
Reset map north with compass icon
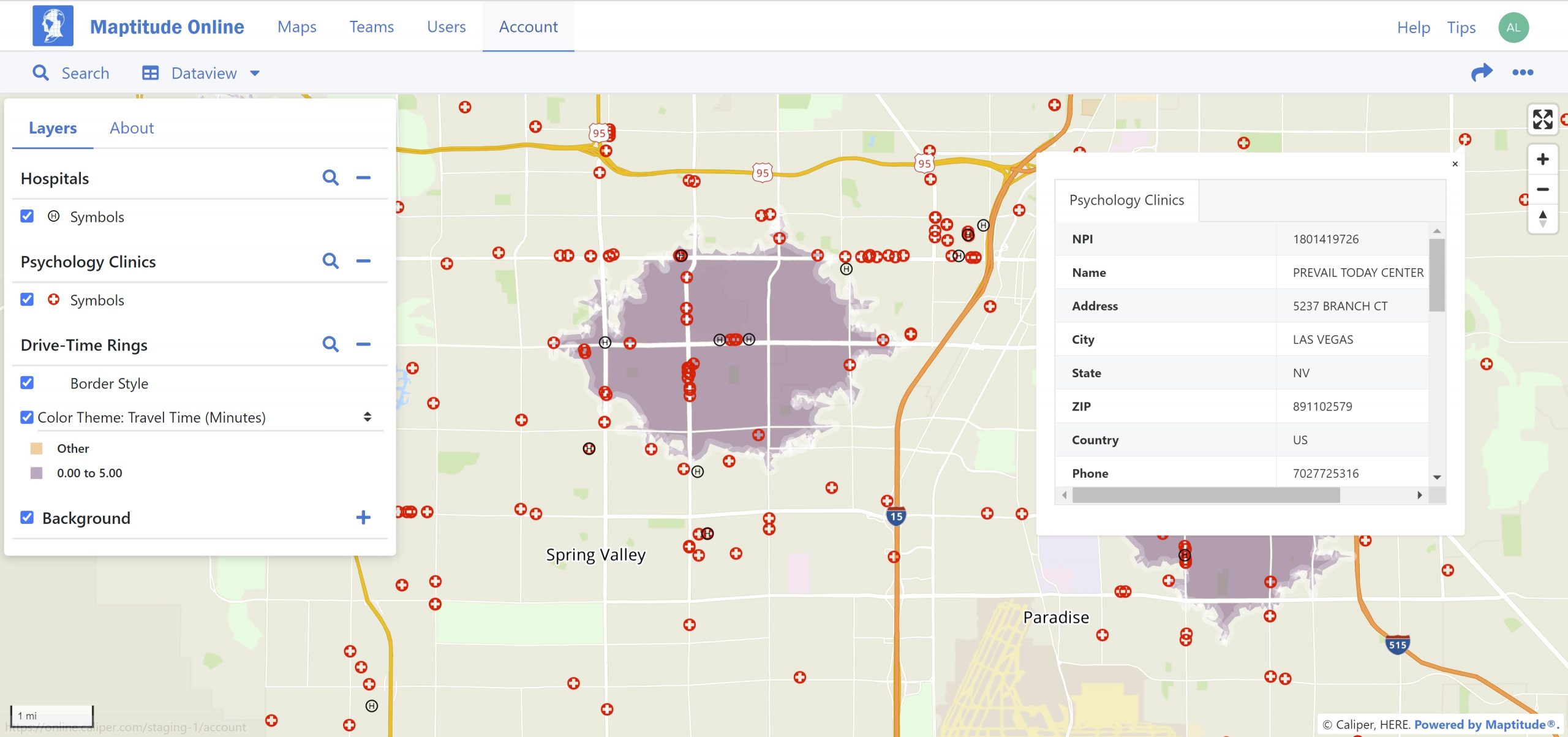[1542, 219]
